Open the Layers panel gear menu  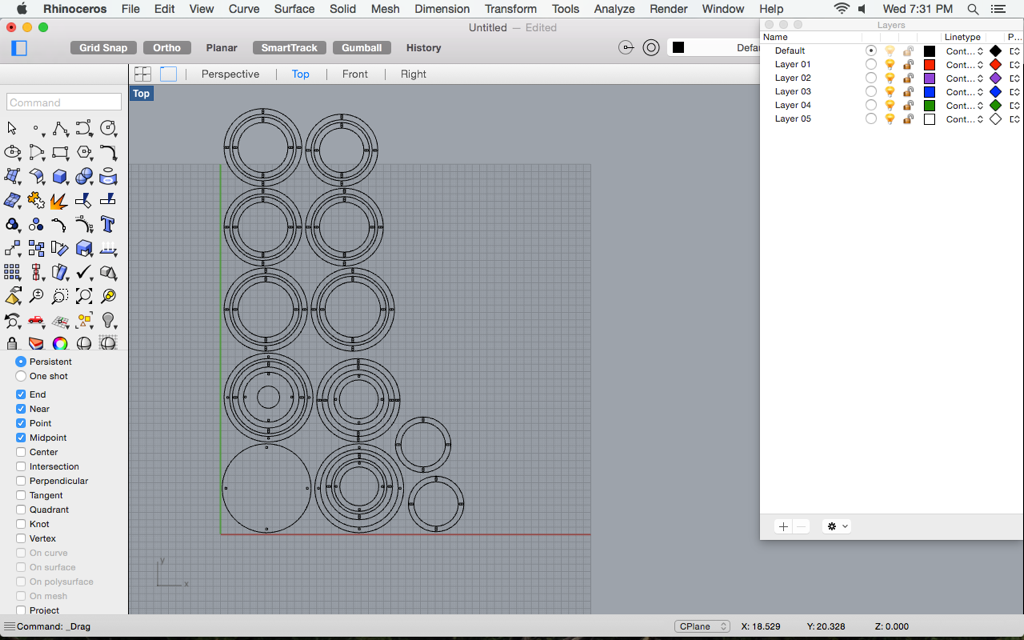pos(836,526)
